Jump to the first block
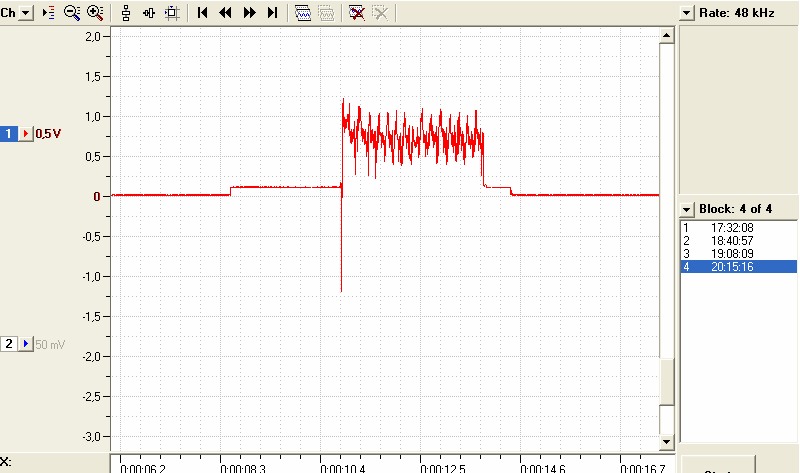Screen dimensions: 800x473 click(x=202, y=13)
